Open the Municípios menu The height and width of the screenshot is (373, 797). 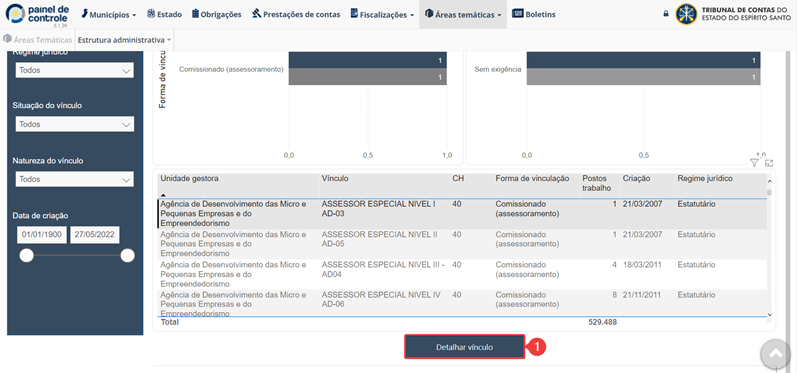click(108, 15)
